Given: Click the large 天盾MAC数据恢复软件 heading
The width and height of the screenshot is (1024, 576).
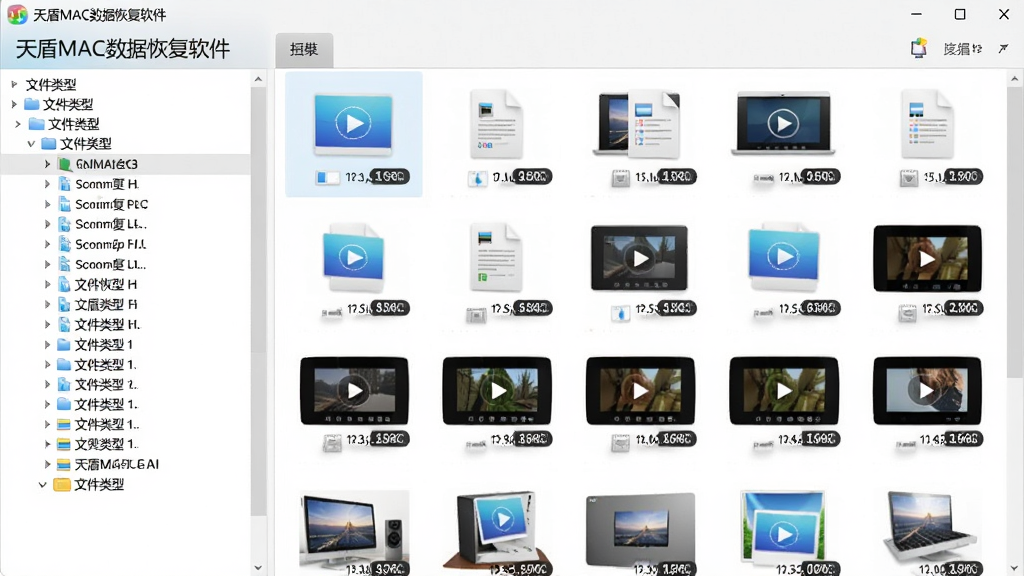Looking at the screenshot, I should coord(123,49).
